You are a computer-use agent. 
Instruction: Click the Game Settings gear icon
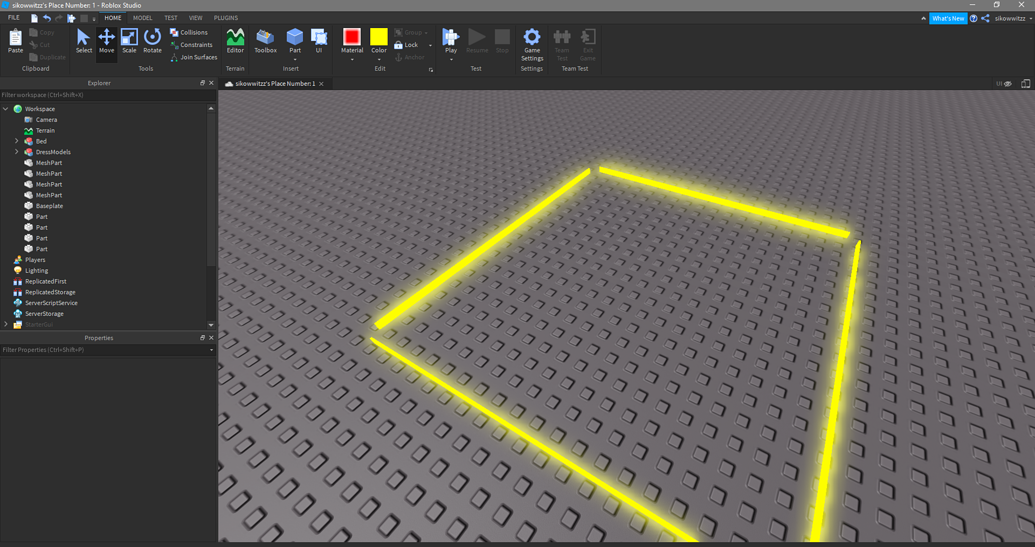click(532, 42)
